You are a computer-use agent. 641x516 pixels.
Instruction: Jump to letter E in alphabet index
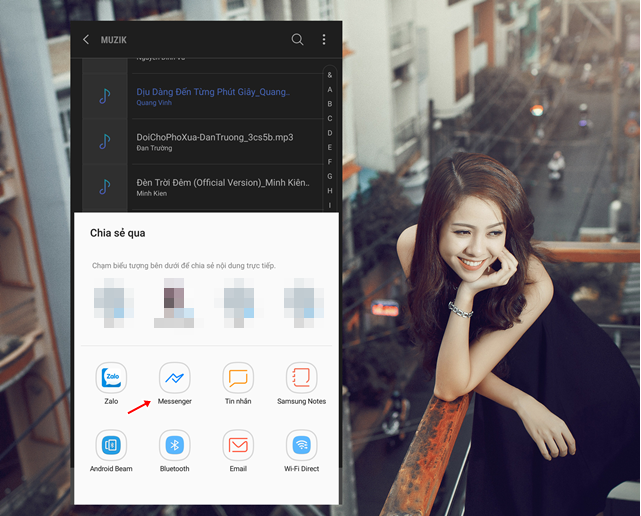pos(330,147)
